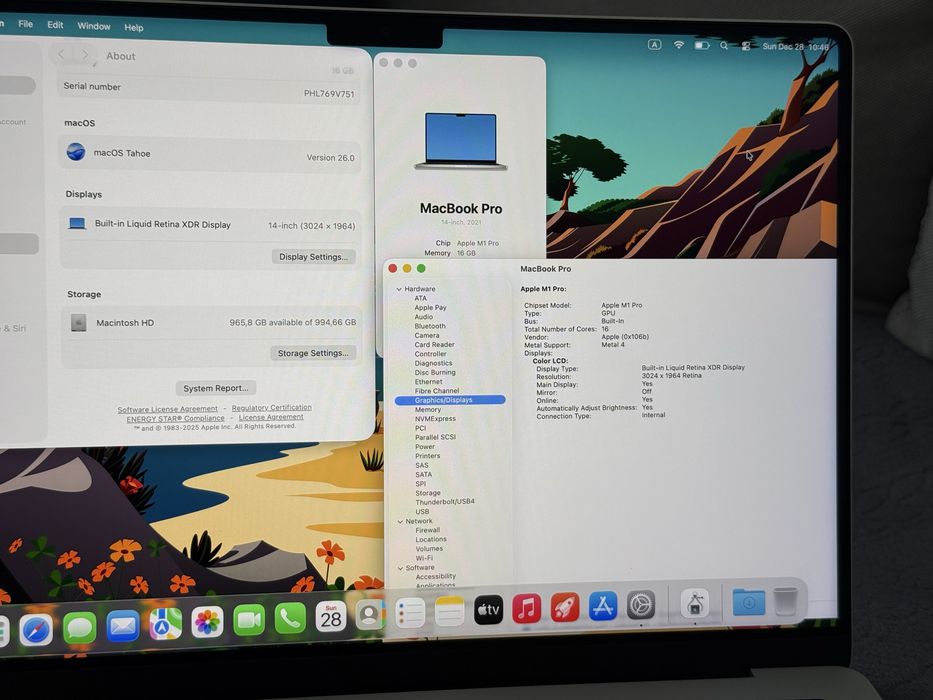Select Apple Pay in the hardware list
Image resolution: width=933 pixels, height=700 pixels.
coord(430,308)
